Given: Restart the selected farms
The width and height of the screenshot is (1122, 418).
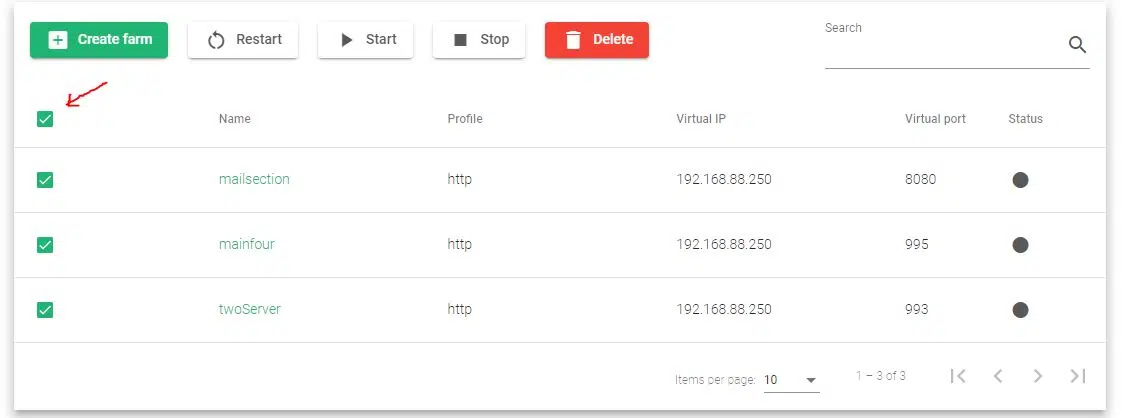Looking at the screenshot, I should [243, 40].
